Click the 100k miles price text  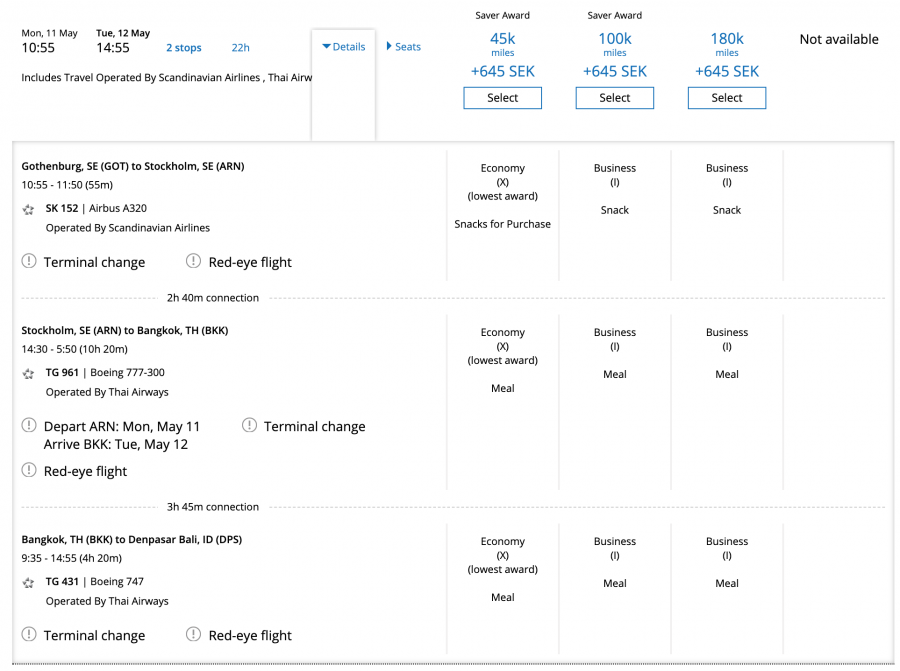pyautogui.click(x=614, y=40)
